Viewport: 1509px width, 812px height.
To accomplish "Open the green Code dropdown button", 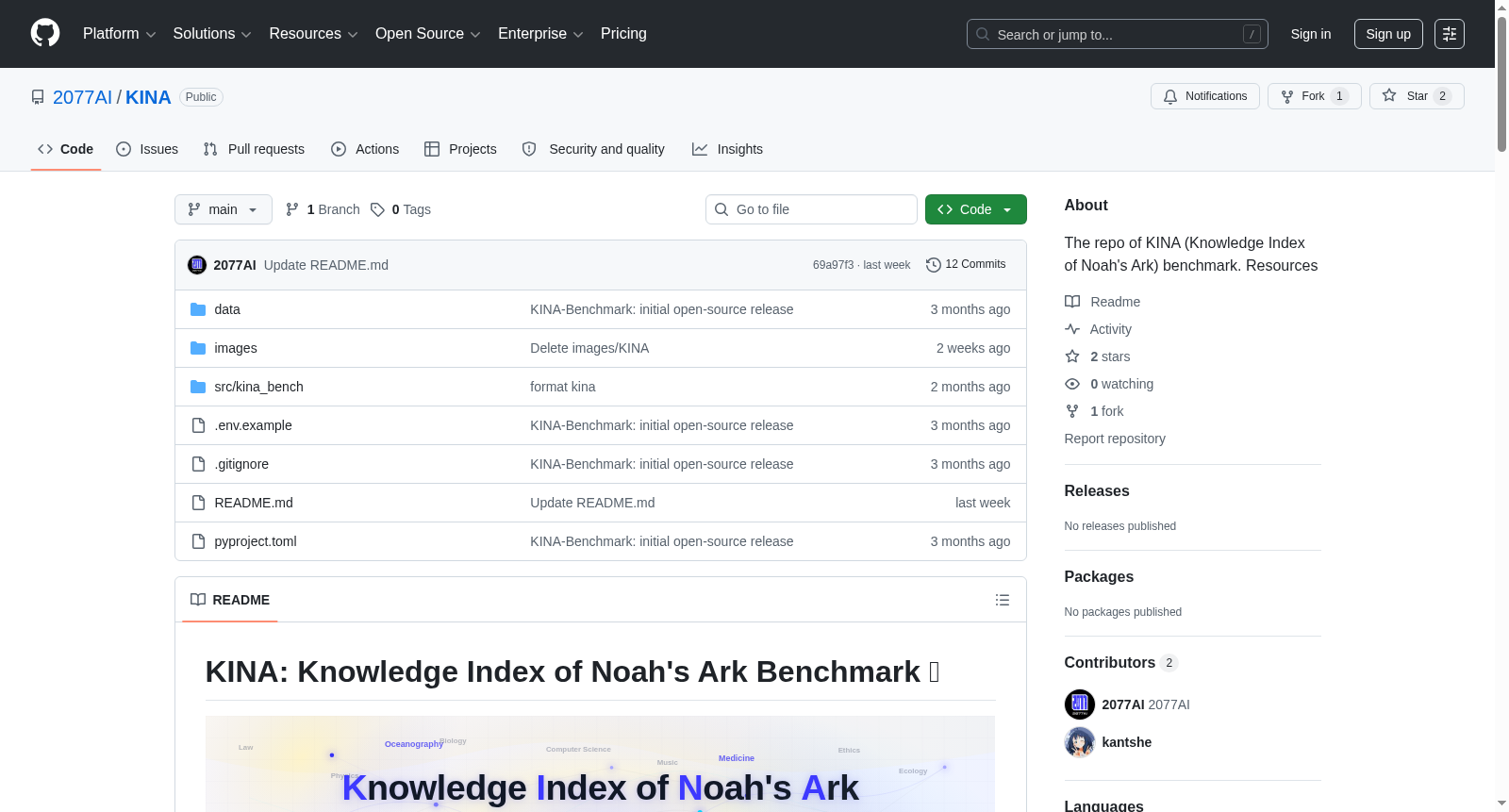I will tap(976, 209).
